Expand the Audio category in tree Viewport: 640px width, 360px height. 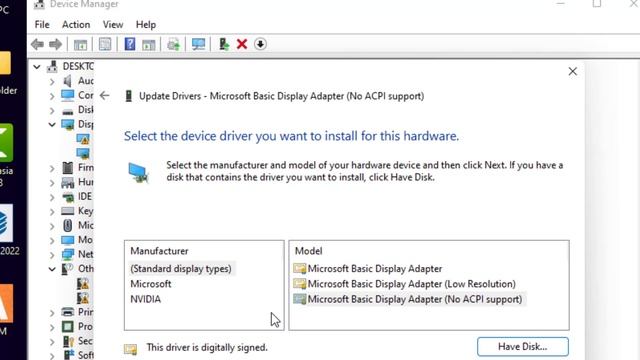[x=52, y=82]
